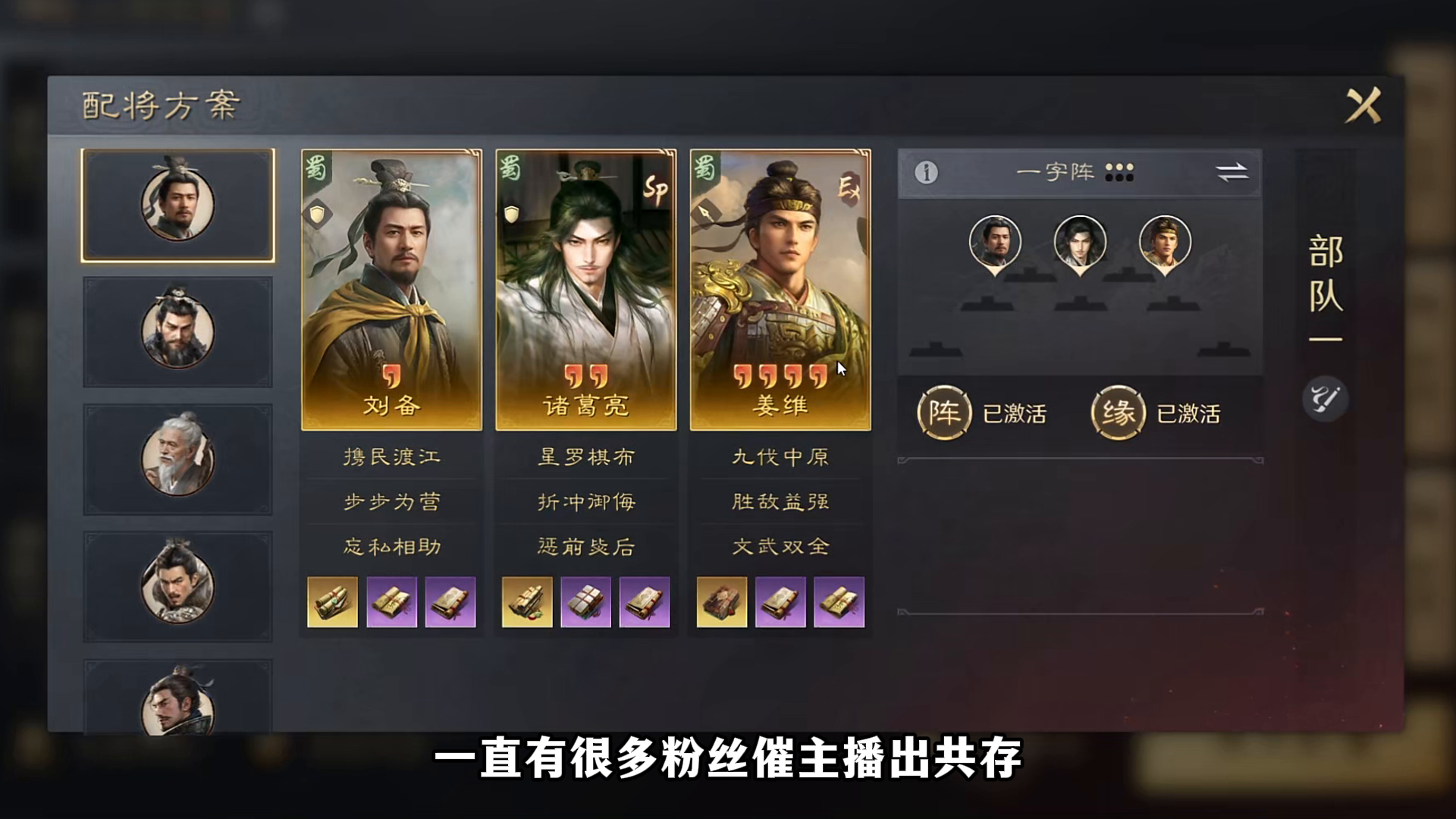Image resolution: width=1456 pixels, height=819 pixels.
Task: Click Liu Bei's middle purple scroll item
Action: pos(392,602)
